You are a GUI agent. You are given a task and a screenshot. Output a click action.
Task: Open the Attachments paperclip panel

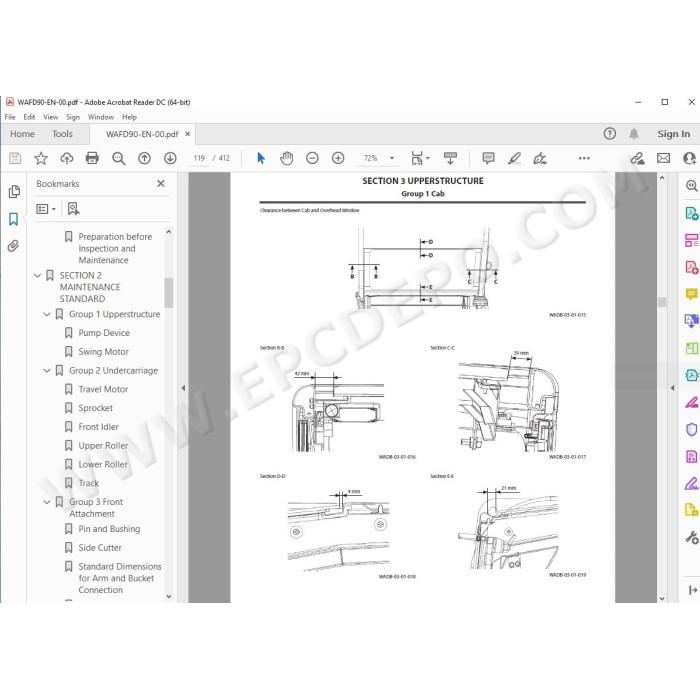(x=13, y=246)
